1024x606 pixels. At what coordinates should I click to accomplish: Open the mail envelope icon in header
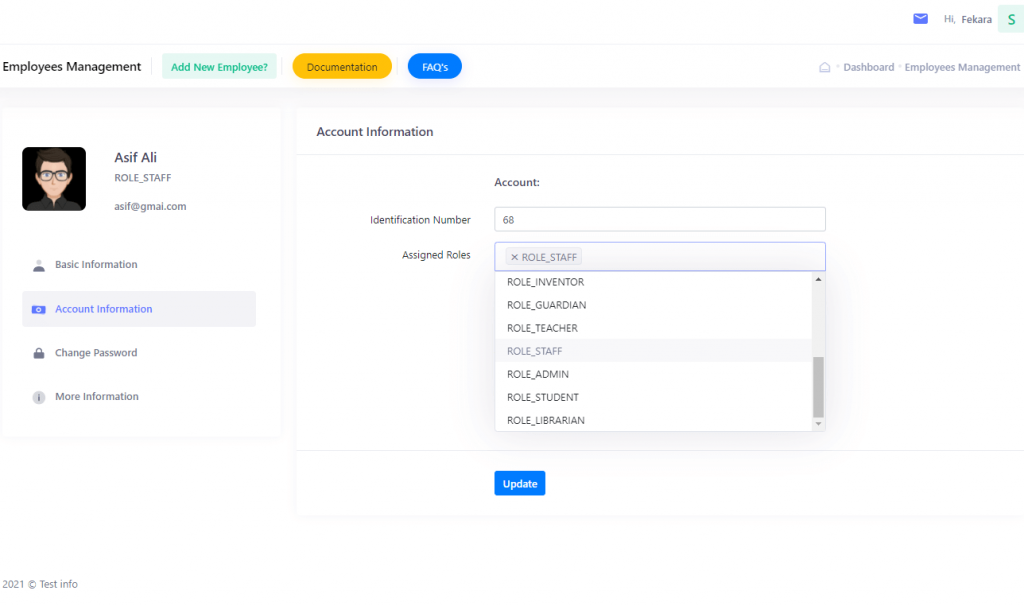(920, 19)
